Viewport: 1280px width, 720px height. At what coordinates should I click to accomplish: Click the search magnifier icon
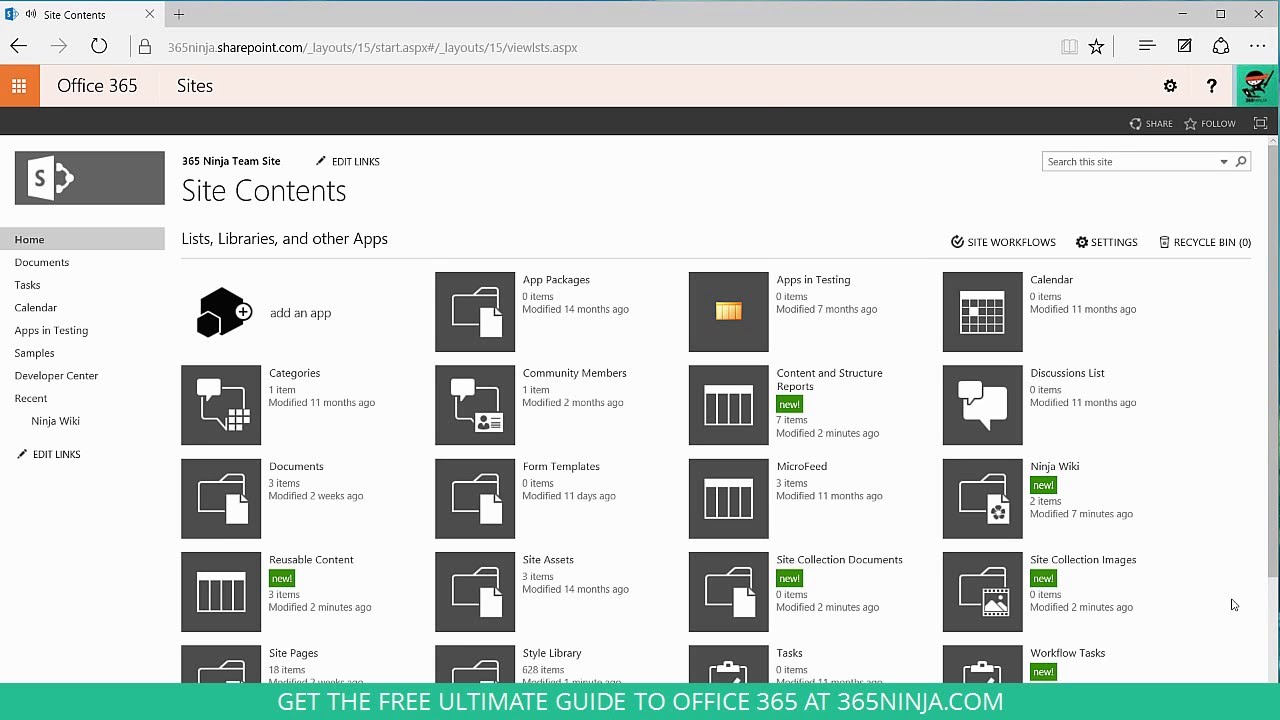1241,161
